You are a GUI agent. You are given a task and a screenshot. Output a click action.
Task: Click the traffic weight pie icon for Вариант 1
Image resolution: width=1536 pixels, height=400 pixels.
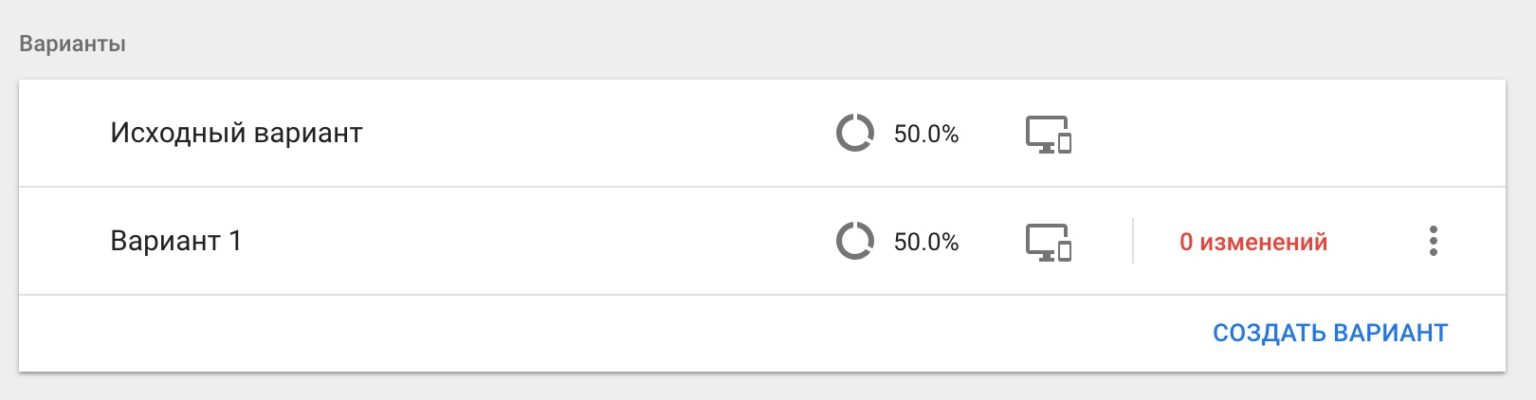click(854, 241)
